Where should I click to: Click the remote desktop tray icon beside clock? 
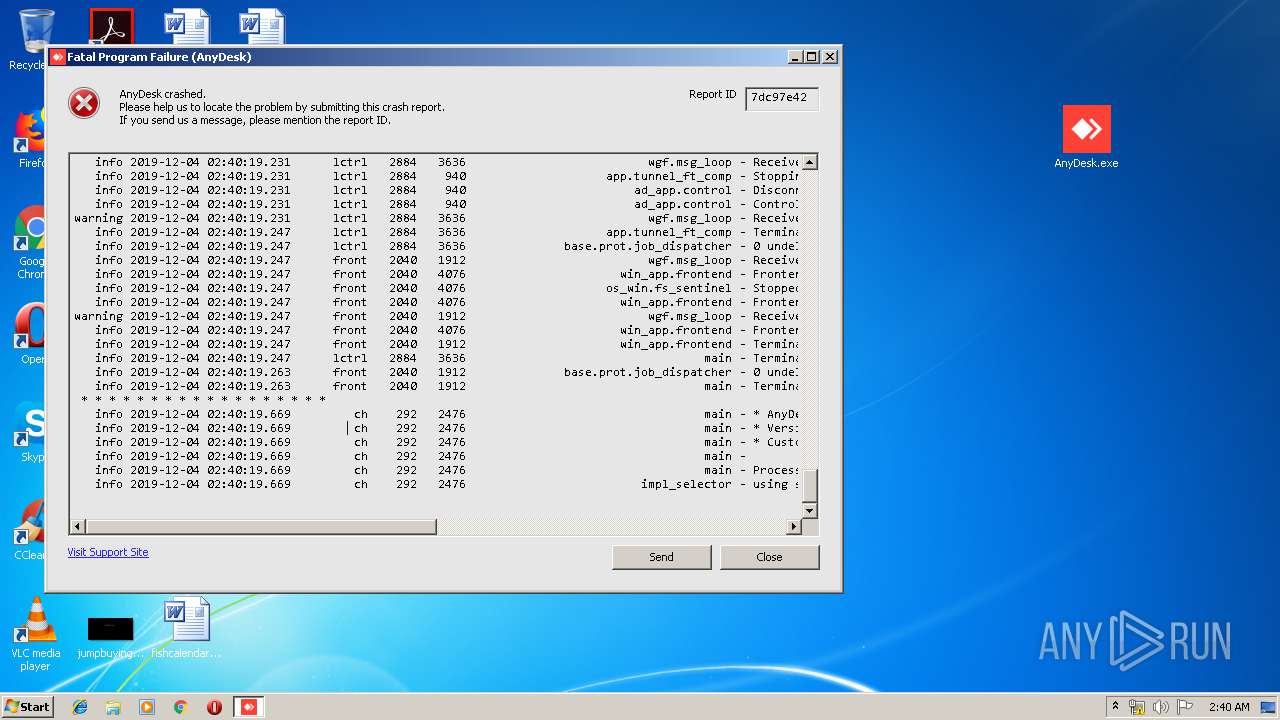(1268, 707)
